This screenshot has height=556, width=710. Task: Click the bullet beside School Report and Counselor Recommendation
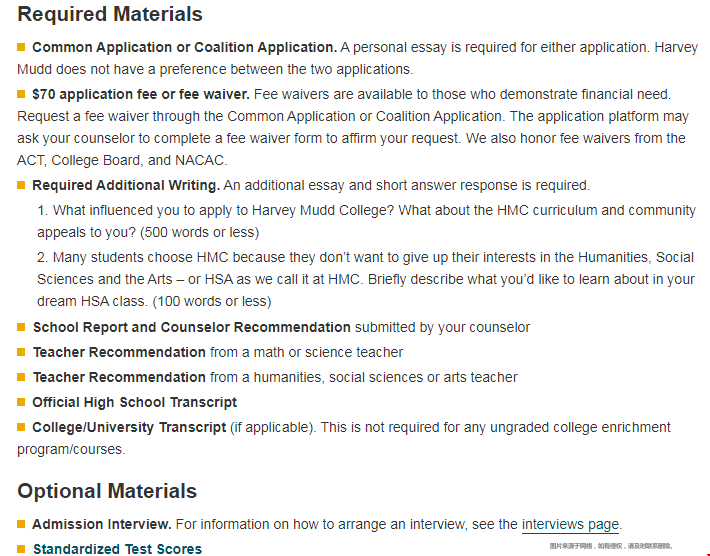coord(21,327)
